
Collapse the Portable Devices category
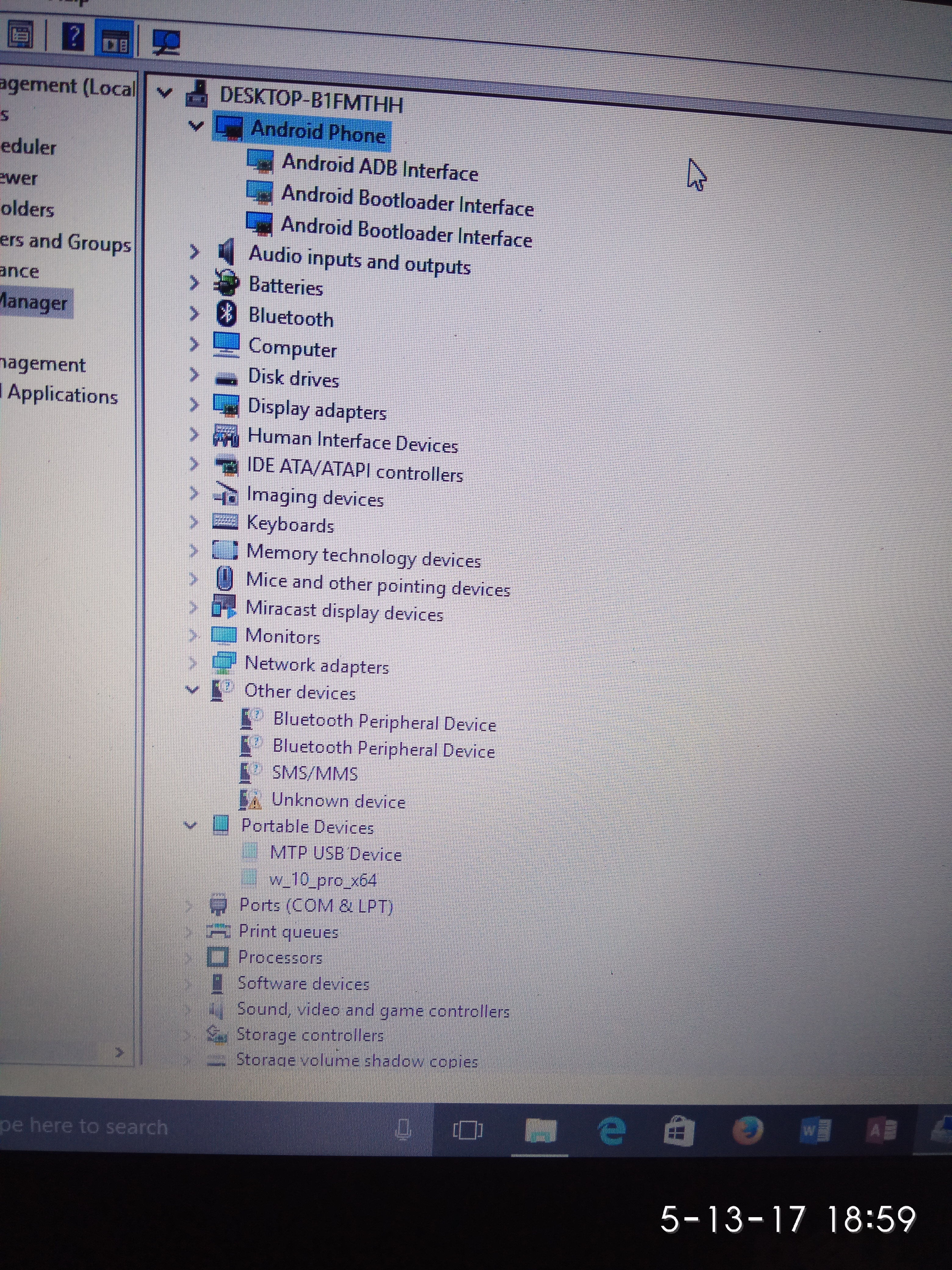tap(190, 825)
